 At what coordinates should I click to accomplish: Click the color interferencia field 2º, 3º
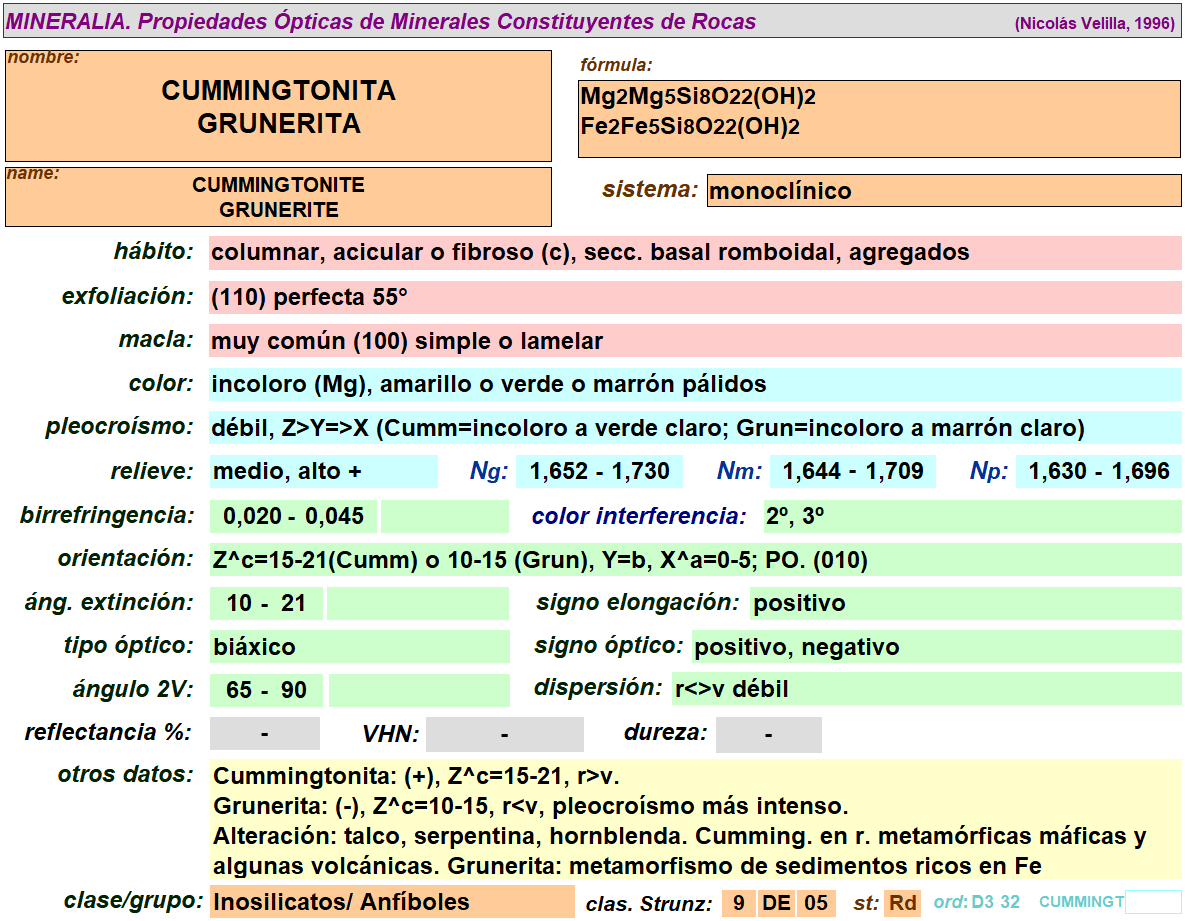[x=971, y=516]
